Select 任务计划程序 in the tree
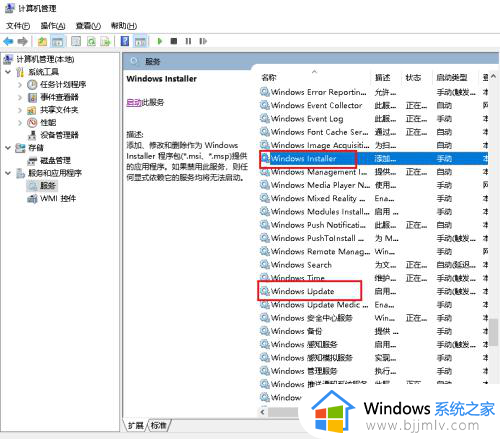The image size is (500, 439). pos(63,84)
